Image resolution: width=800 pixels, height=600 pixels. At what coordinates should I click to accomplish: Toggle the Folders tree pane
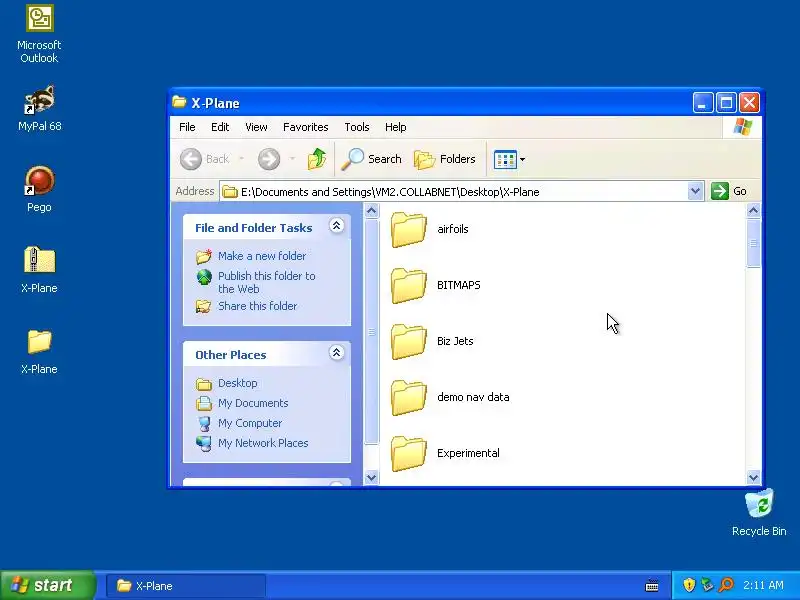444,159
